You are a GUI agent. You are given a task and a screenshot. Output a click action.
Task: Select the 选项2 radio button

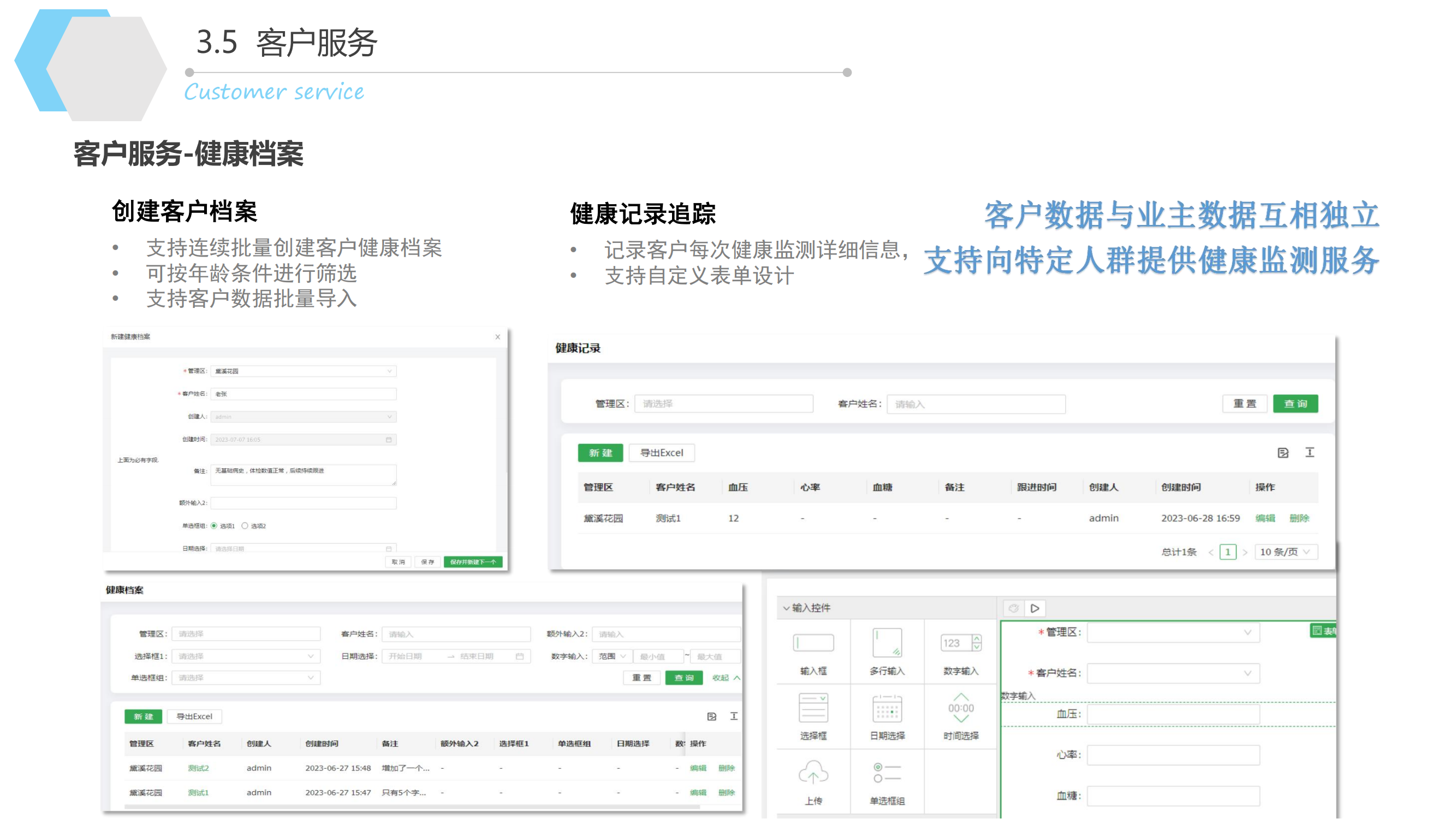coord(245,526)
